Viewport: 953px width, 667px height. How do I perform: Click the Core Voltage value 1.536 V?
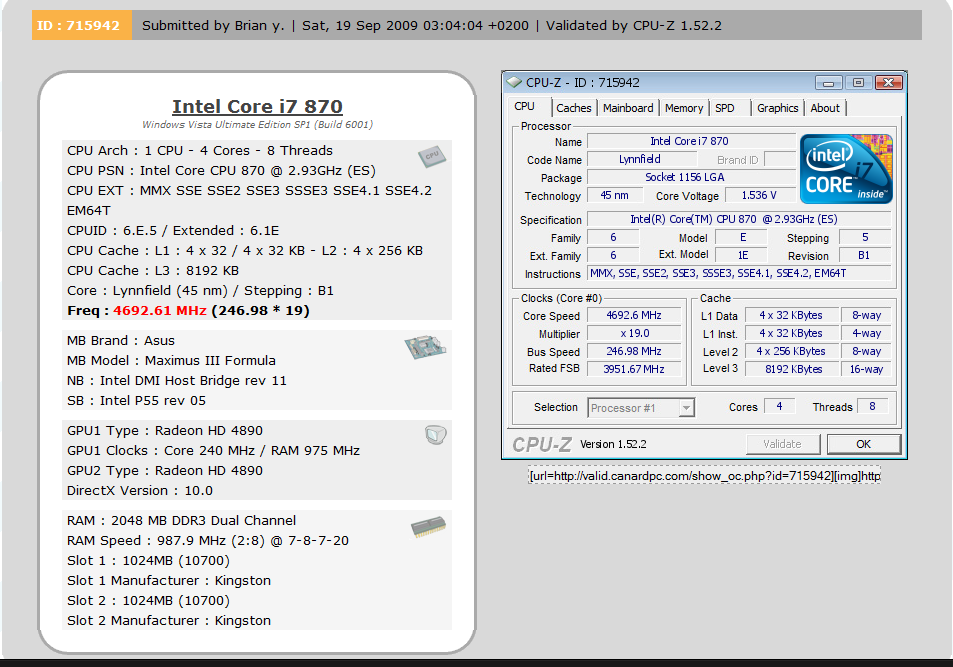click(759, 195)
